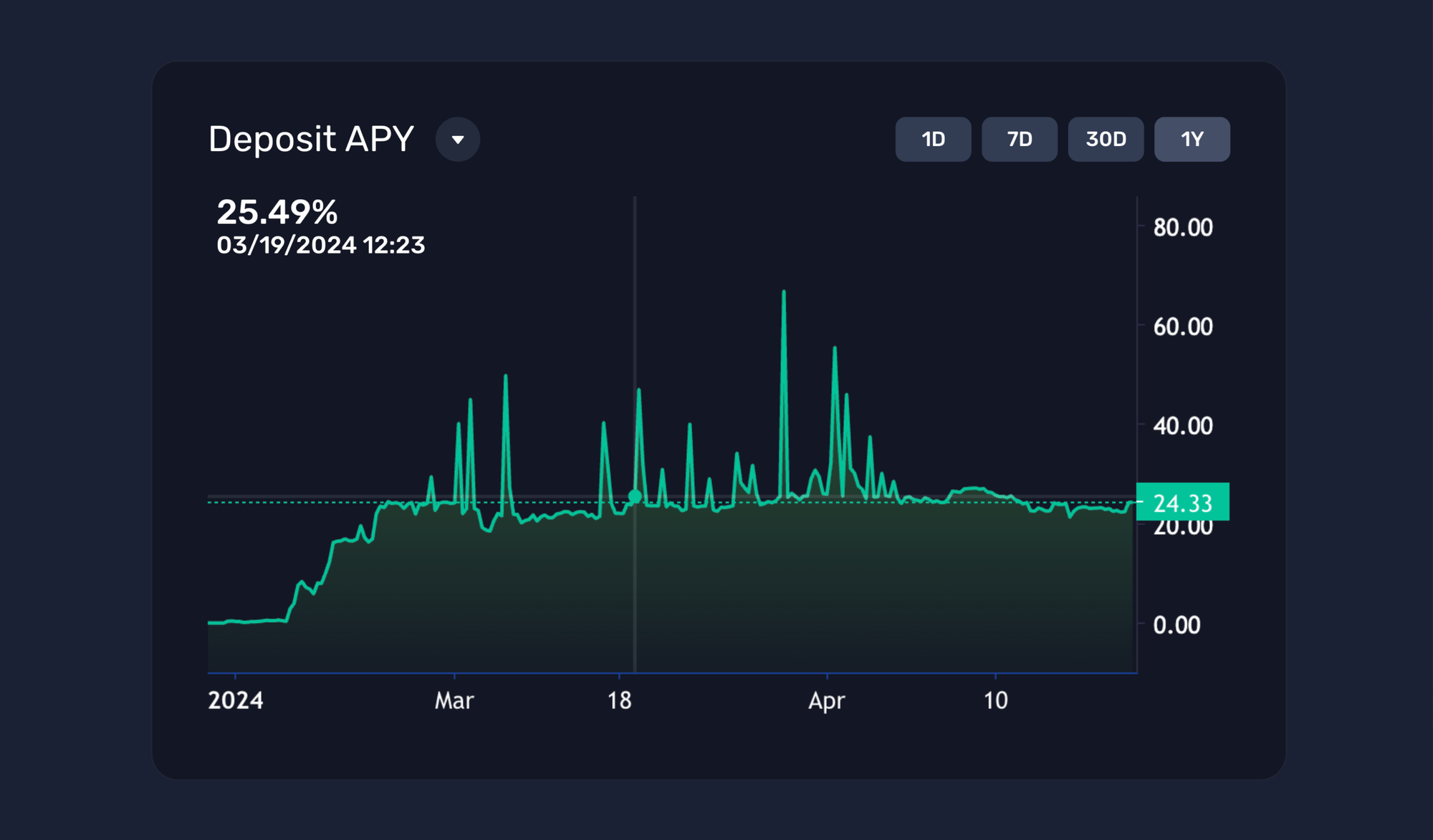
Task: Click the 80.00 y-axis label
Action: 1182,228
